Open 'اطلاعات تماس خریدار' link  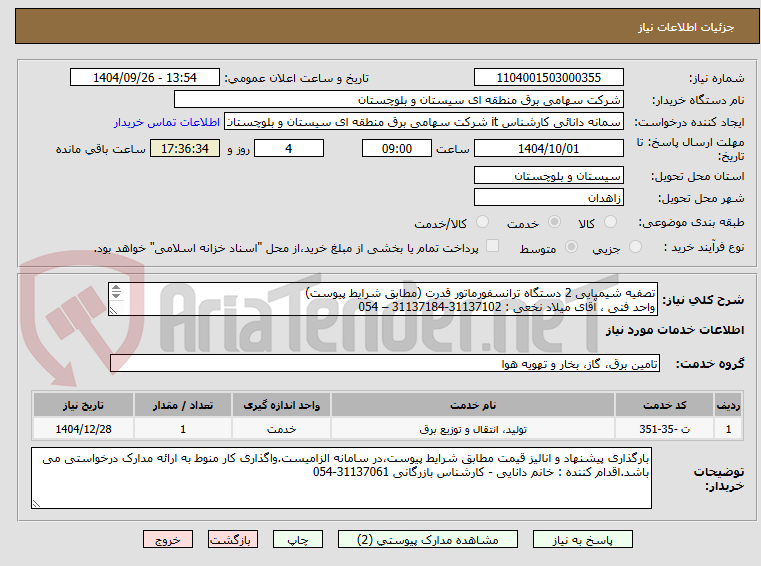167,122
